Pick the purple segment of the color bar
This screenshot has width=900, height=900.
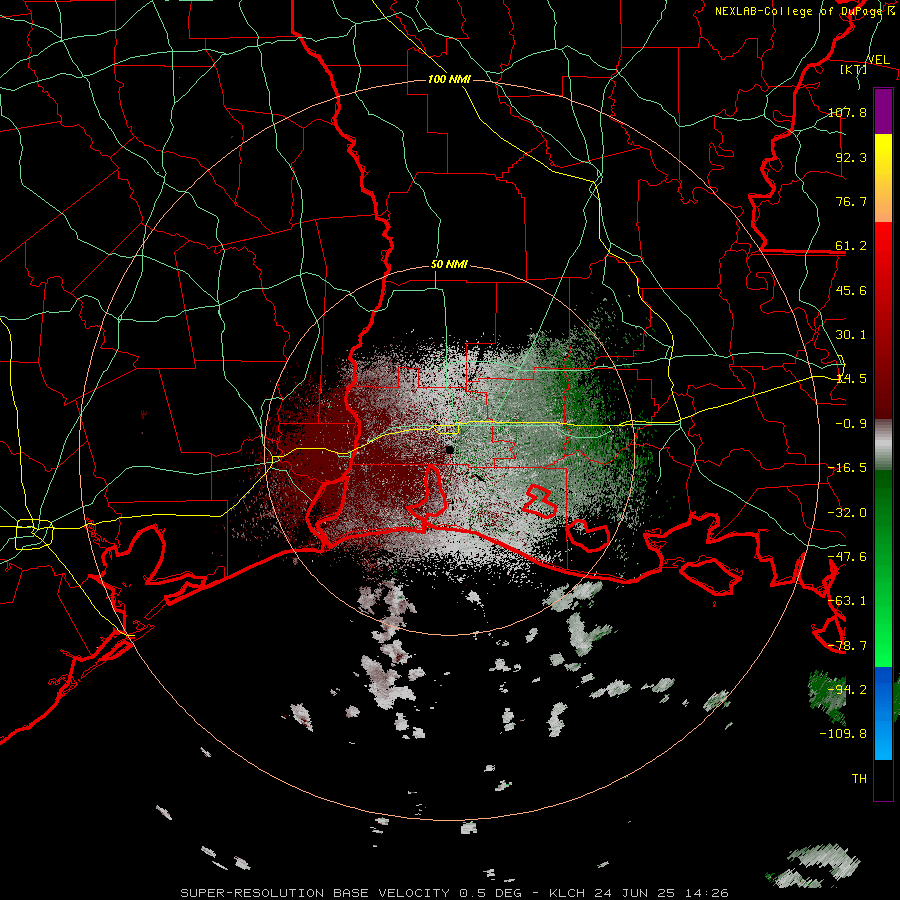point(883,111)
